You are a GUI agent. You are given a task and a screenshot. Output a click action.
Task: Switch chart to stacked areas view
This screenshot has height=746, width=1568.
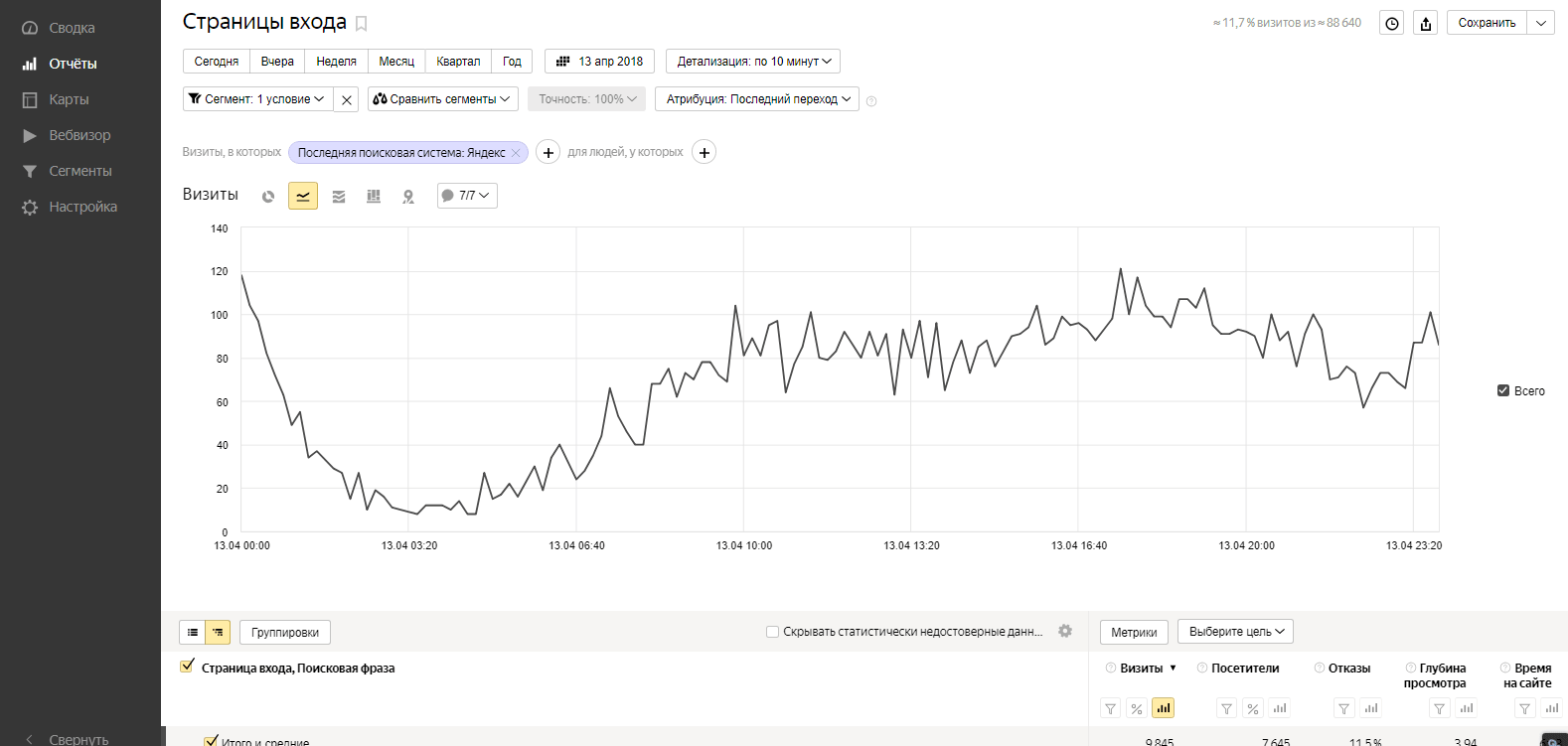tap(339, 197)
